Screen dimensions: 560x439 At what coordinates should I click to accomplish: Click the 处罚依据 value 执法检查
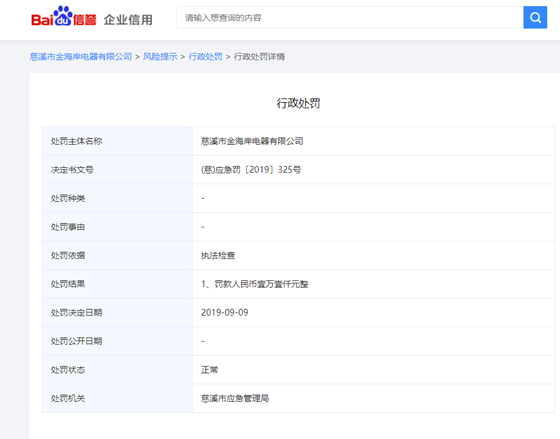tap(218, 255)
